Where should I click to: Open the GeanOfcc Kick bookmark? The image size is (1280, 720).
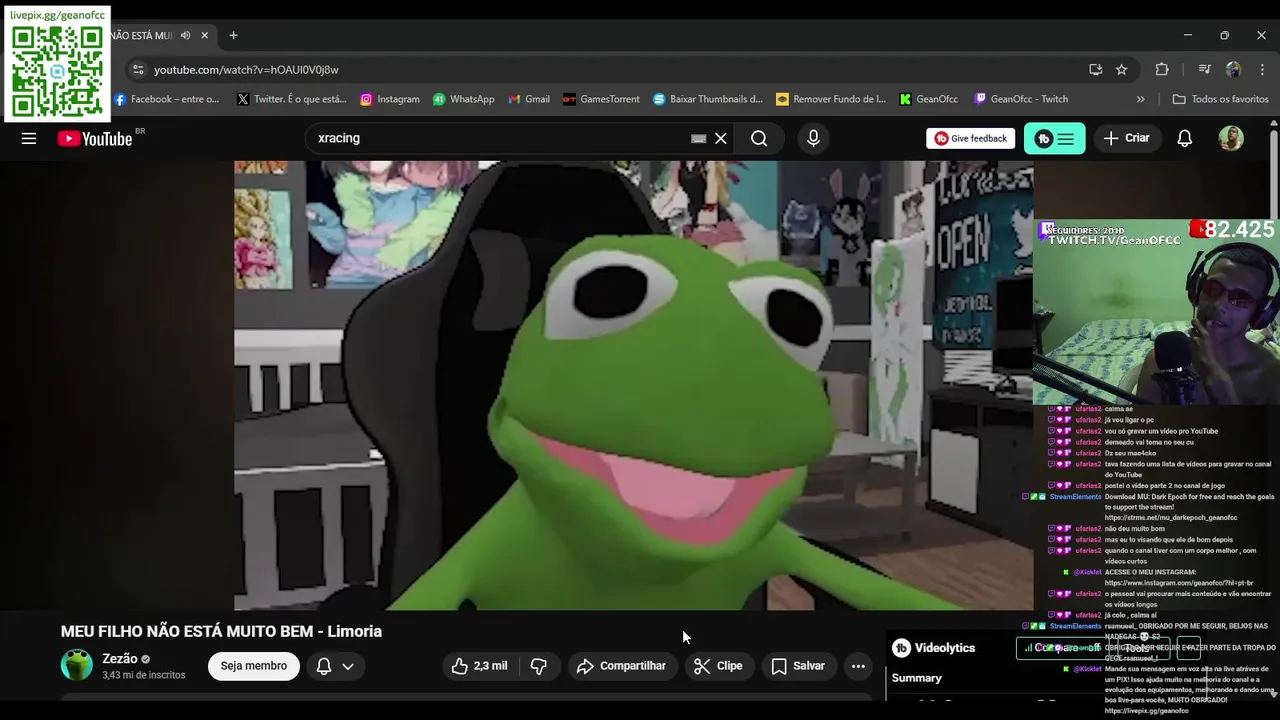pos(929,99)
